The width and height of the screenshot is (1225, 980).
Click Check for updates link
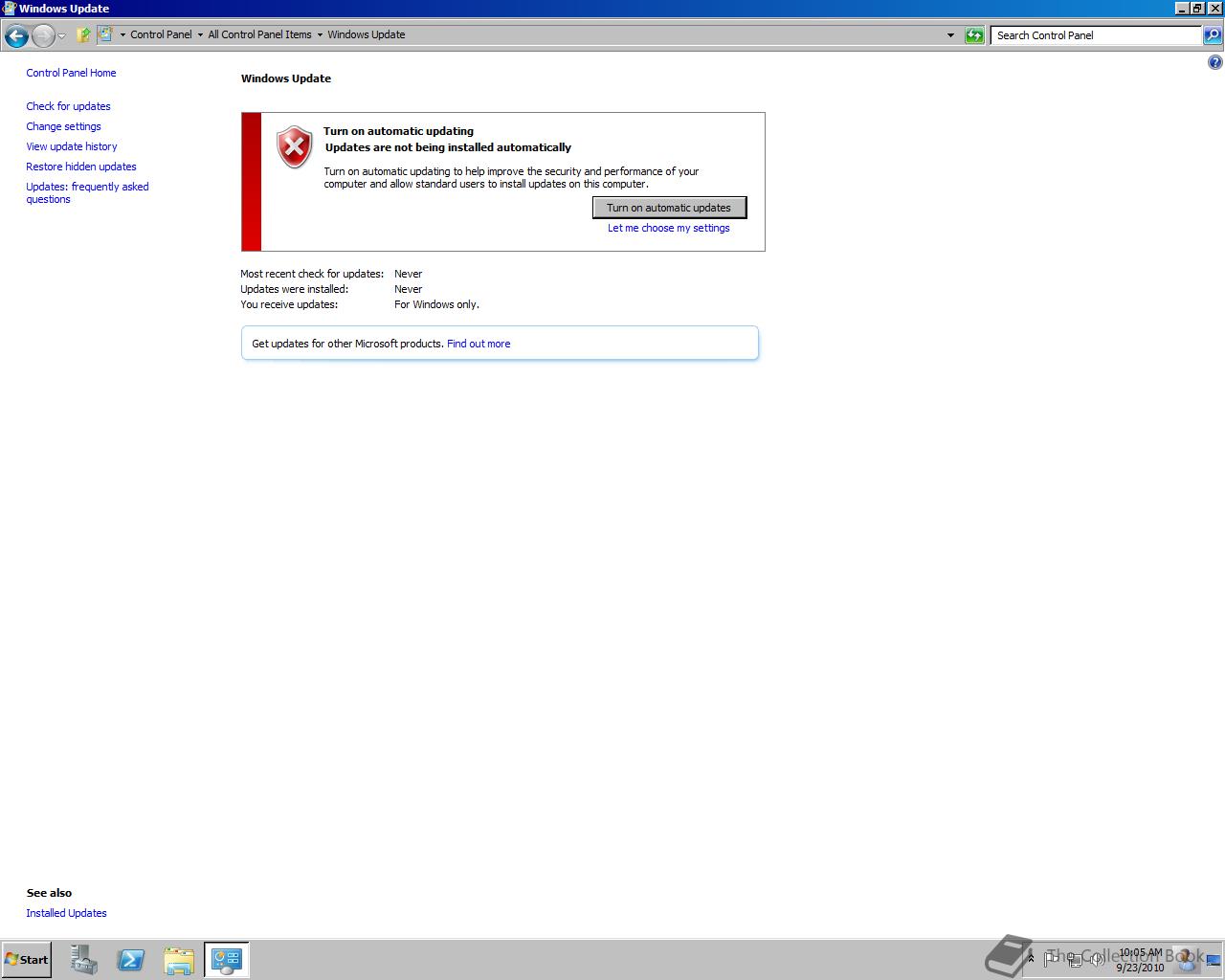click(68, 106)
